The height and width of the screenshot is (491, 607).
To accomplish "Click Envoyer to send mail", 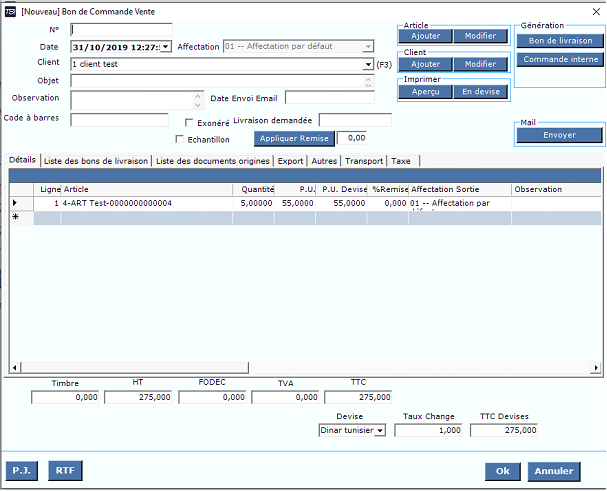I will (x=559, y=135).
